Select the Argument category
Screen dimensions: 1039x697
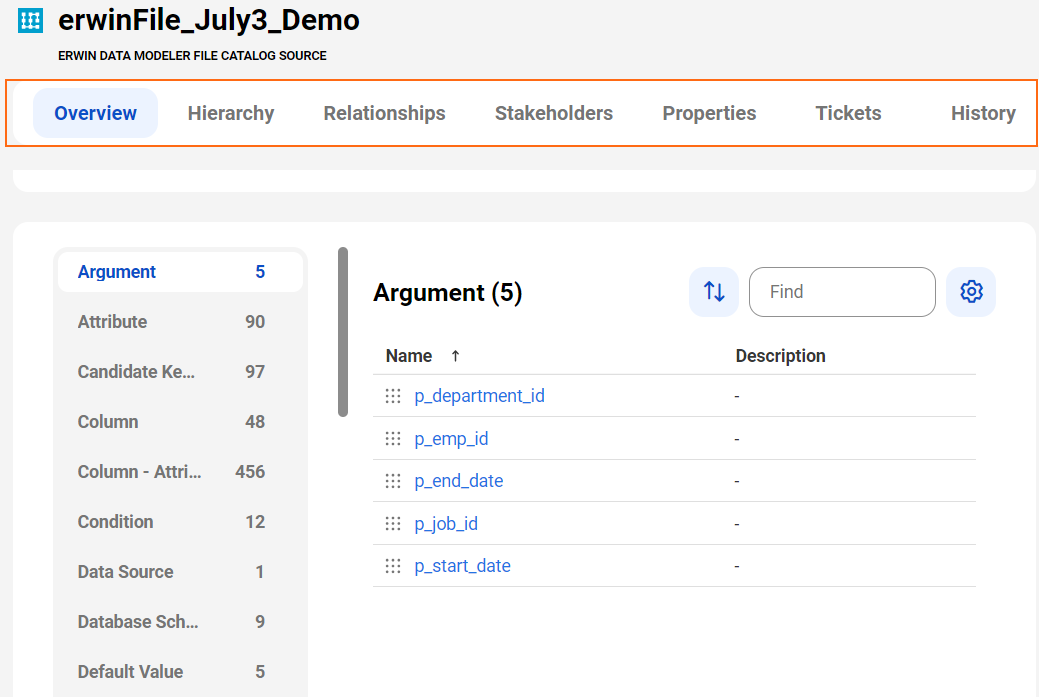pyautogui.click(x=180, y=272)
